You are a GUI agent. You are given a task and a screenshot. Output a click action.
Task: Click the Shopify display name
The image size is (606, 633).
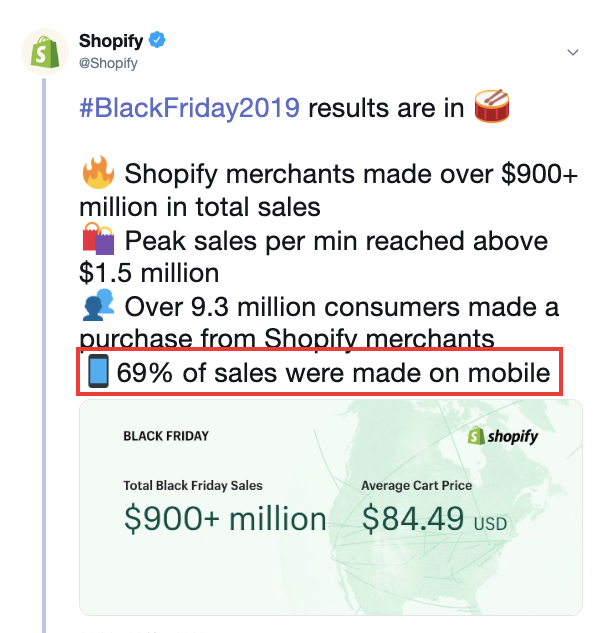pyautogui.click(x=111, y=41)
